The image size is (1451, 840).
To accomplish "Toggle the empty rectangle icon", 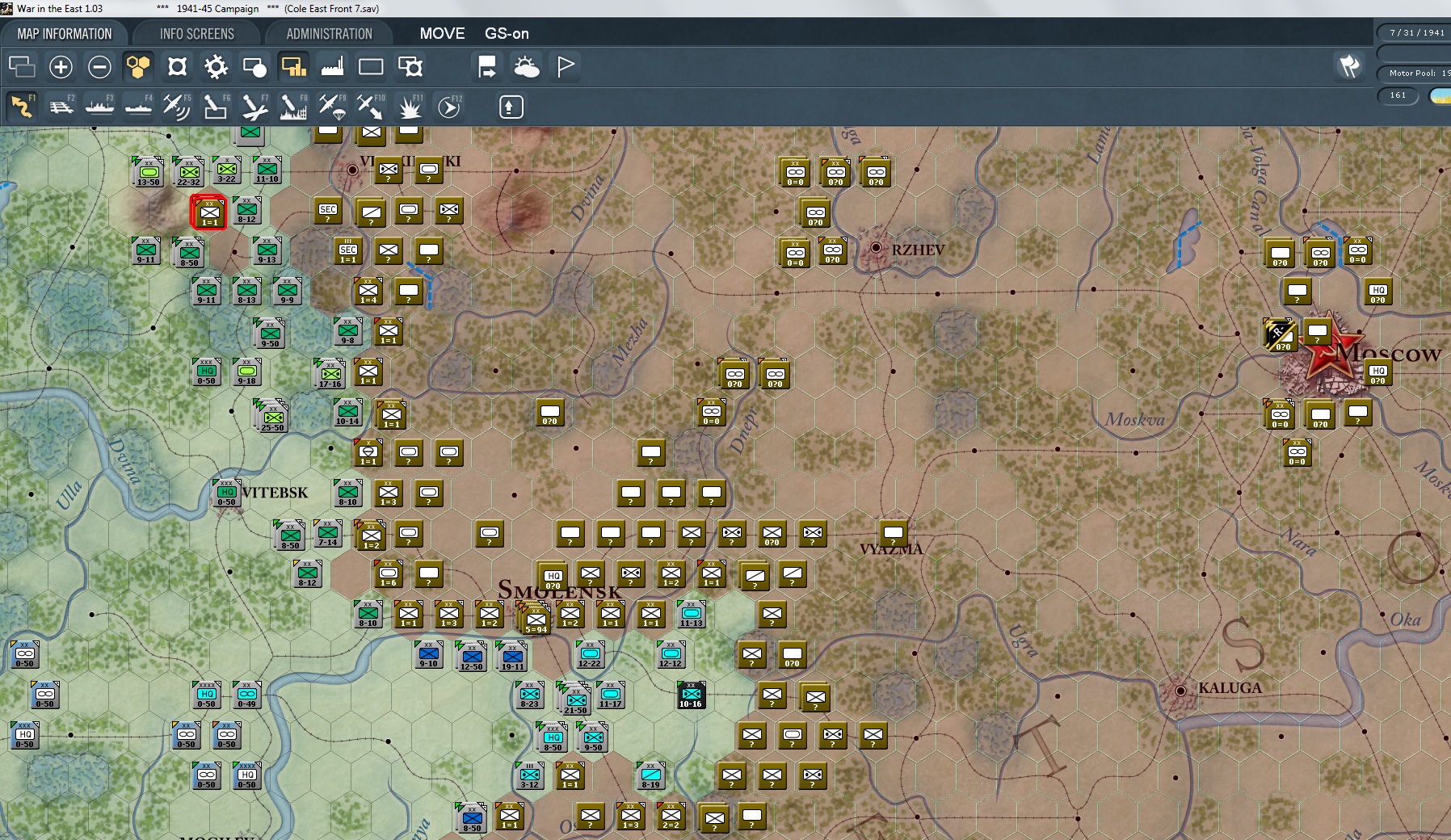I will point(371,66).
